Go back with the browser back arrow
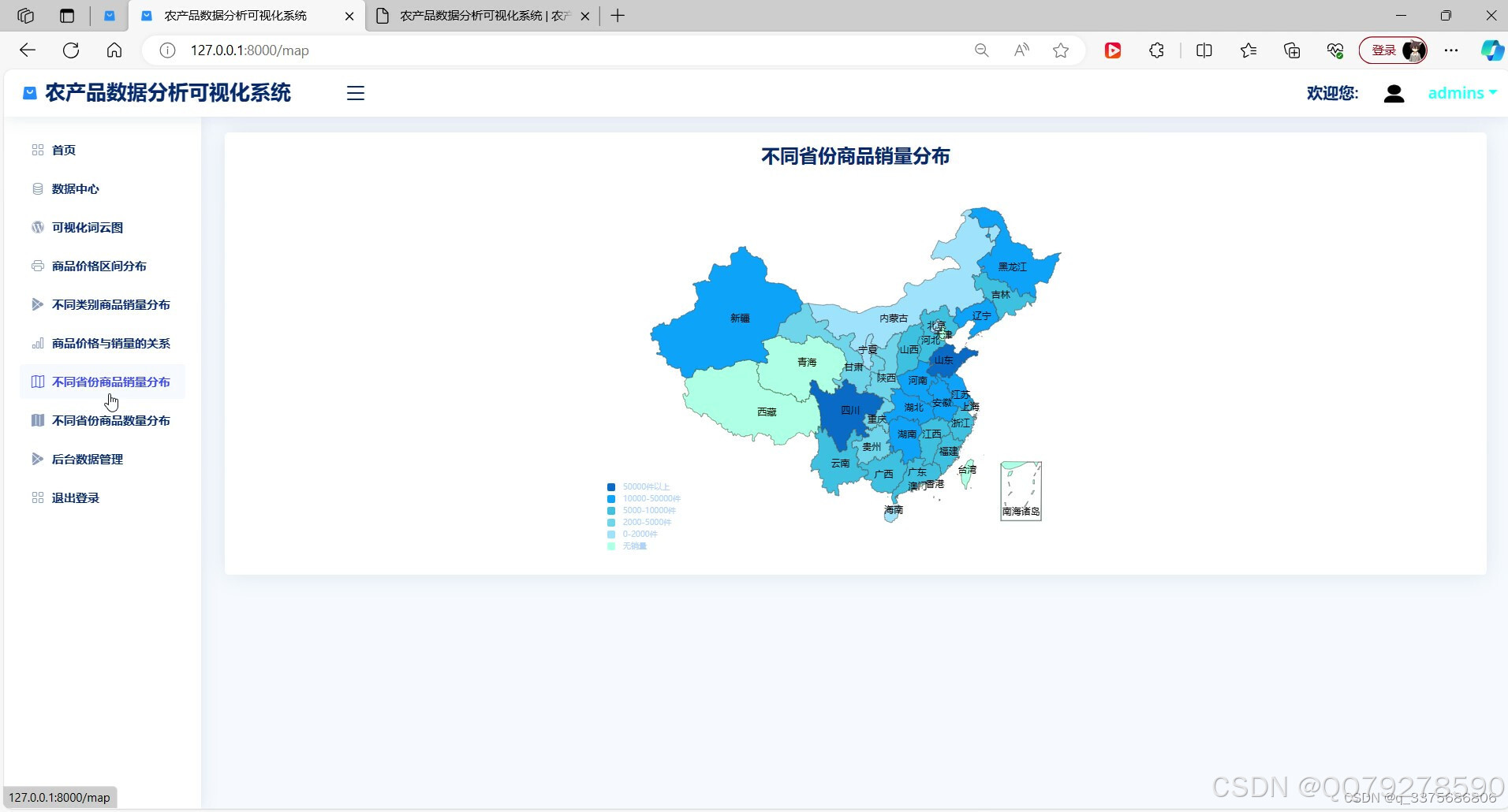The width and height of the screenshot is (1508, 812). click(x=28, y=50)
